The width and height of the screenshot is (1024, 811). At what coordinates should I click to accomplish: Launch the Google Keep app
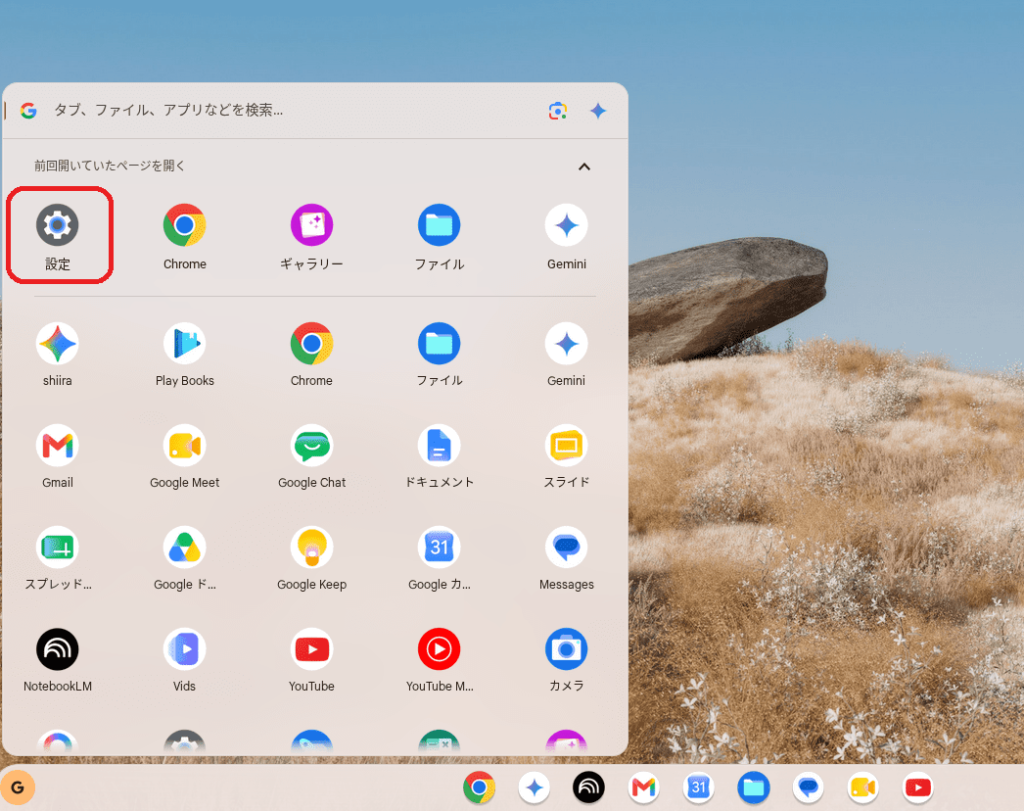pyautogui.click(x=312, y=558)
